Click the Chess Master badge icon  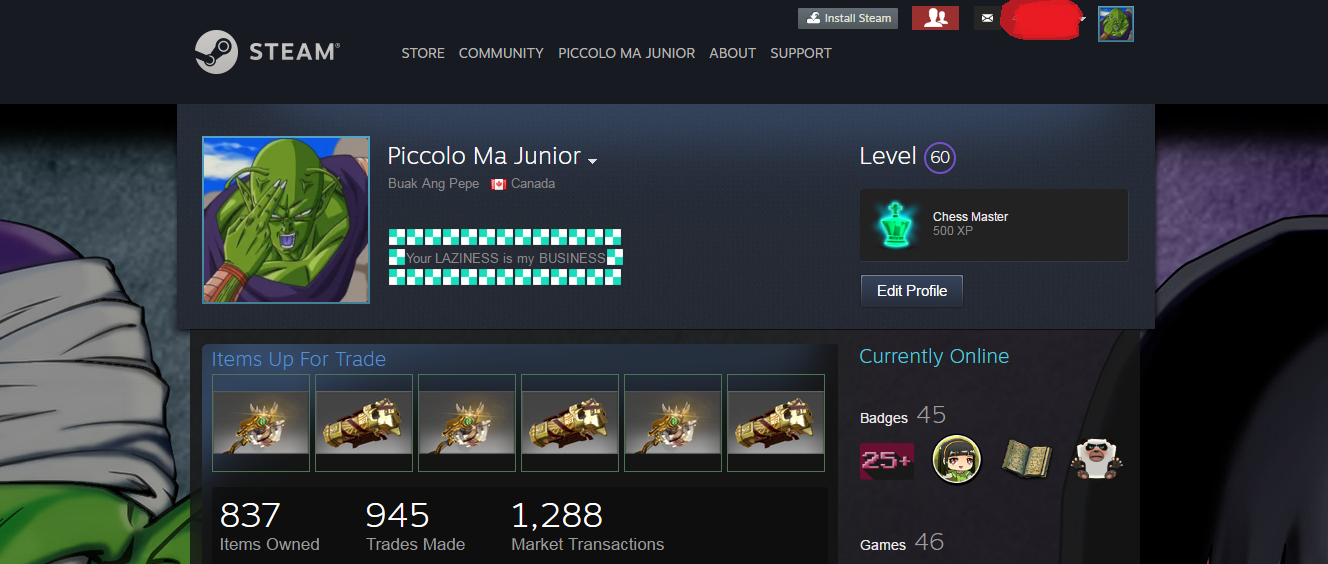[894, 225]
